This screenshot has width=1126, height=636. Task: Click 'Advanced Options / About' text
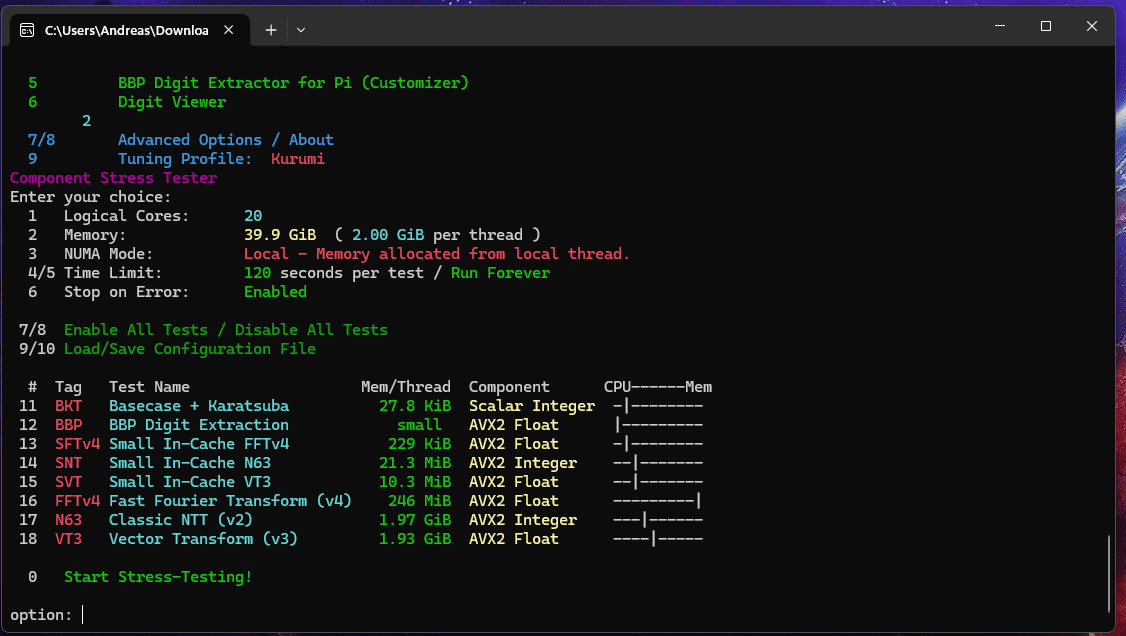pyautogui.click(x=225, y=140)
